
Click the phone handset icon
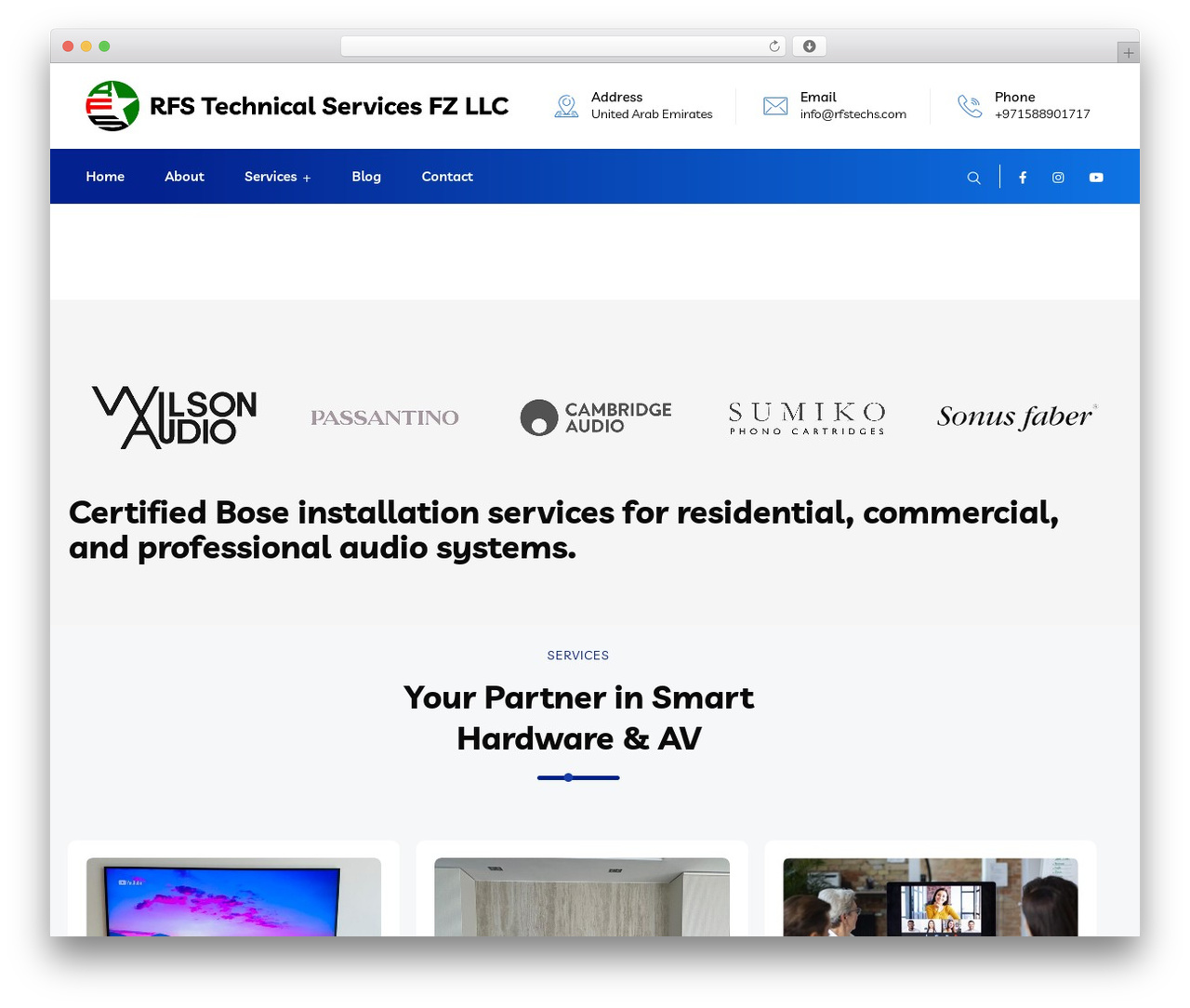pyautogui.click(x=970, y=106)
